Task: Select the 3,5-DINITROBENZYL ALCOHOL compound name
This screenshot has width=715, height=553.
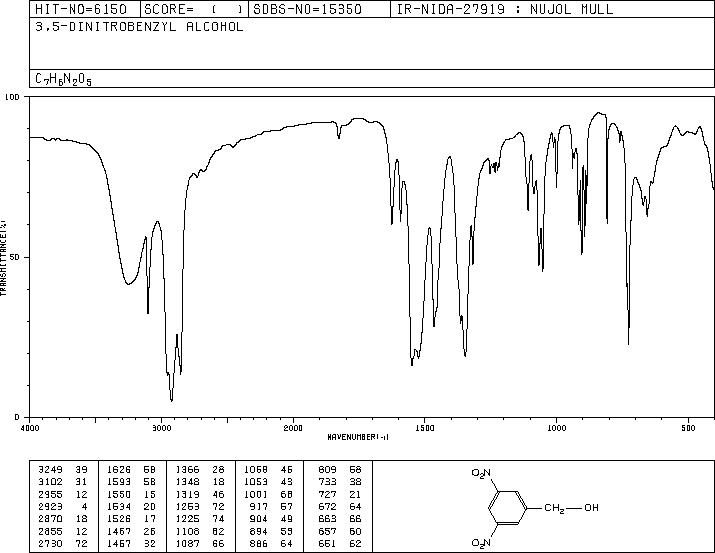Action: [x=139, y=27]
